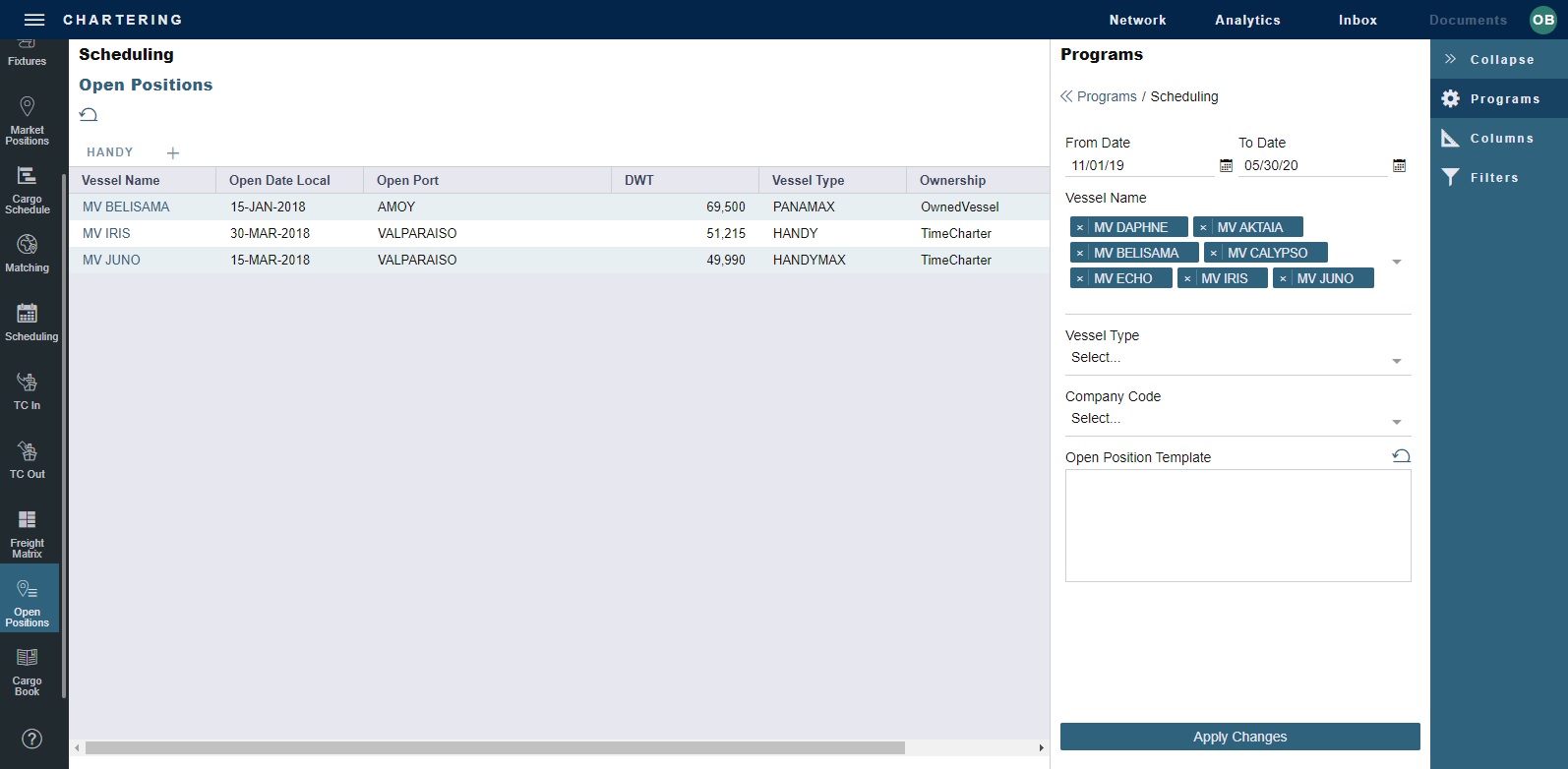This screenshot has width=1568, height=769.
Task: Open the Freight Matrix view
Action: click(28, 533)
